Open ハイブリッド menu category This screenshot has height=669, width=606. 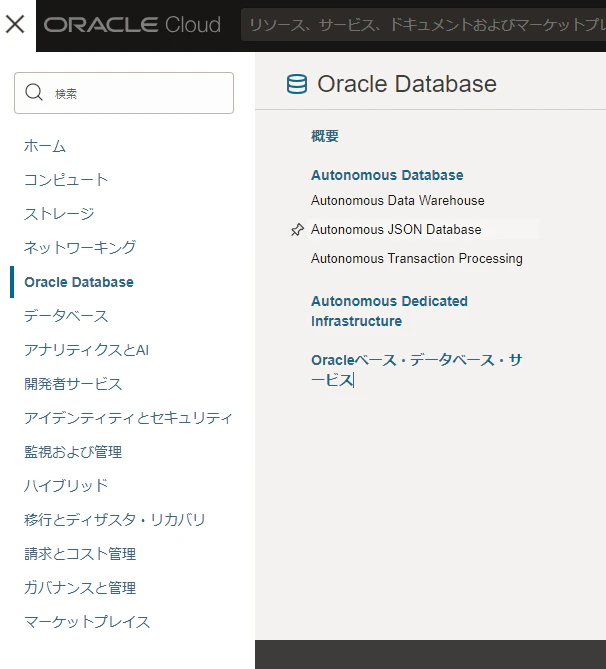(x=66, y=486)
